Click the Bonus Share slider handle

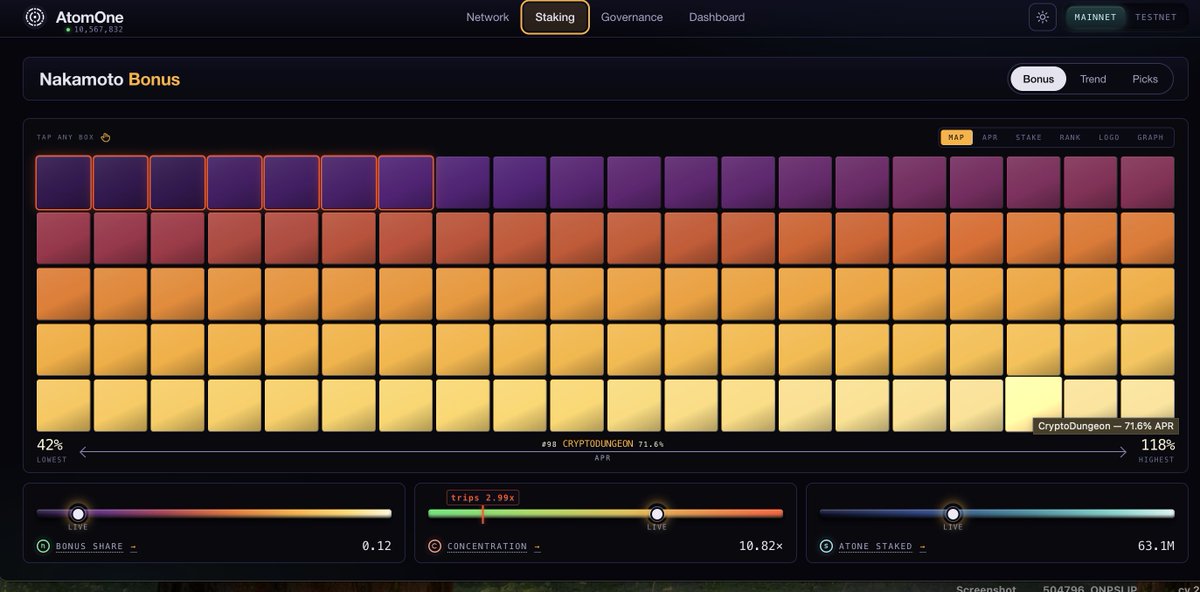[77, 513]
